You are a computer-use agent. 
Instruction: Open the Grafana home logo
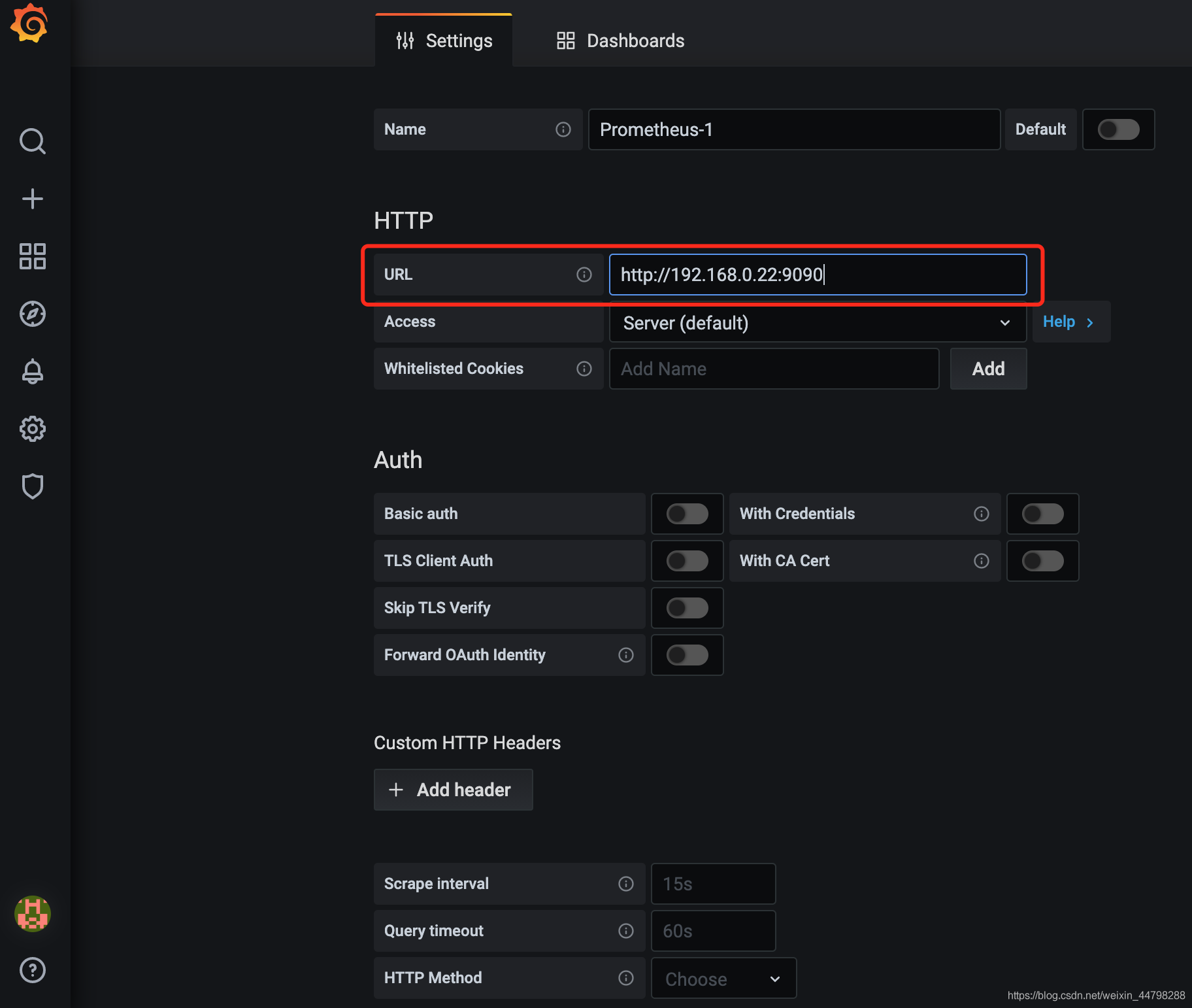[29, 24]
